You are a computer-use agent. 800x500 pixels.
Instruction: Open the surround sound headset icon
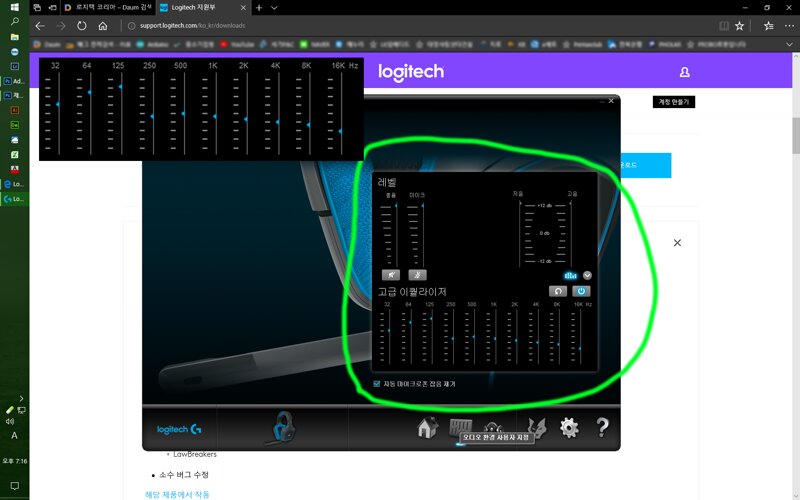coord(493,428)
